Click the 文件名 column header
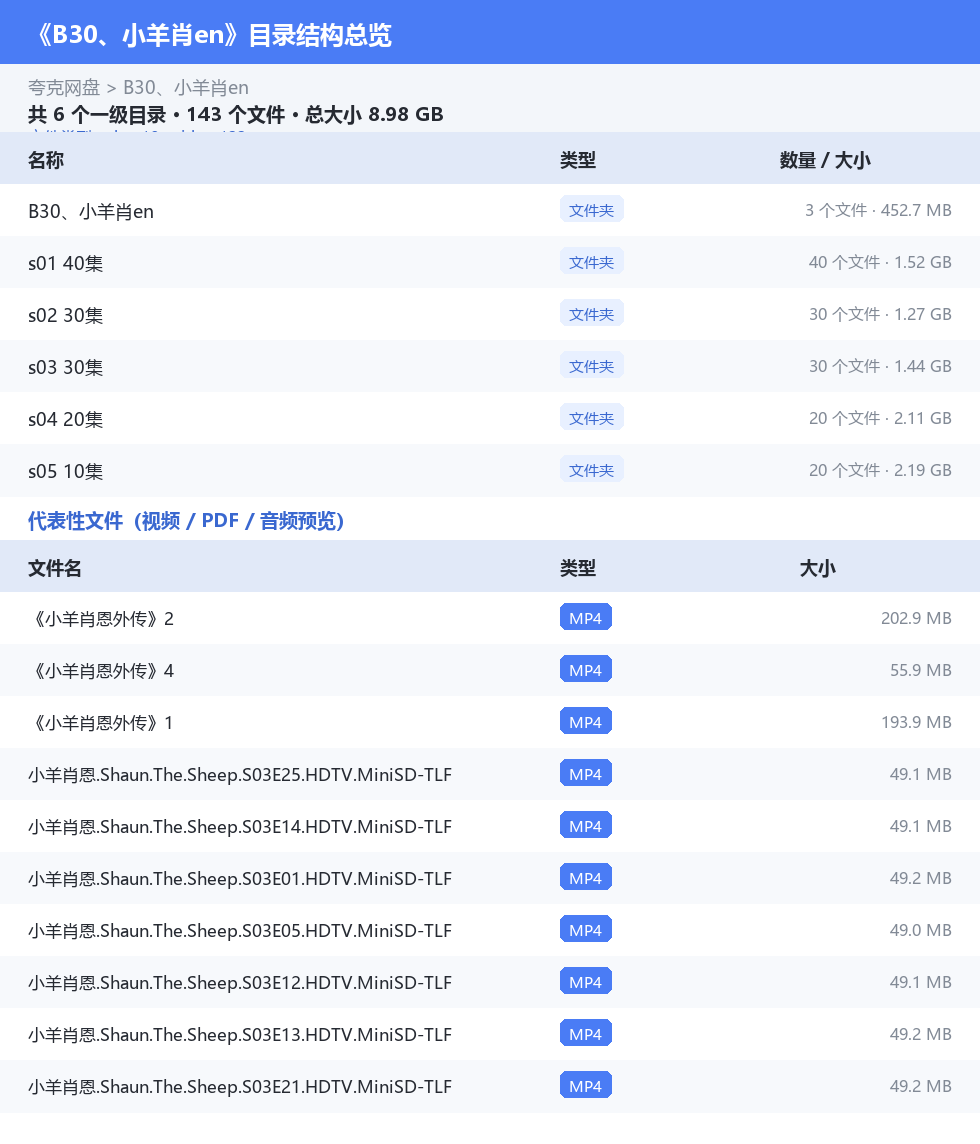The height and width of the screenshot is (1144, 980). [55, 568]
